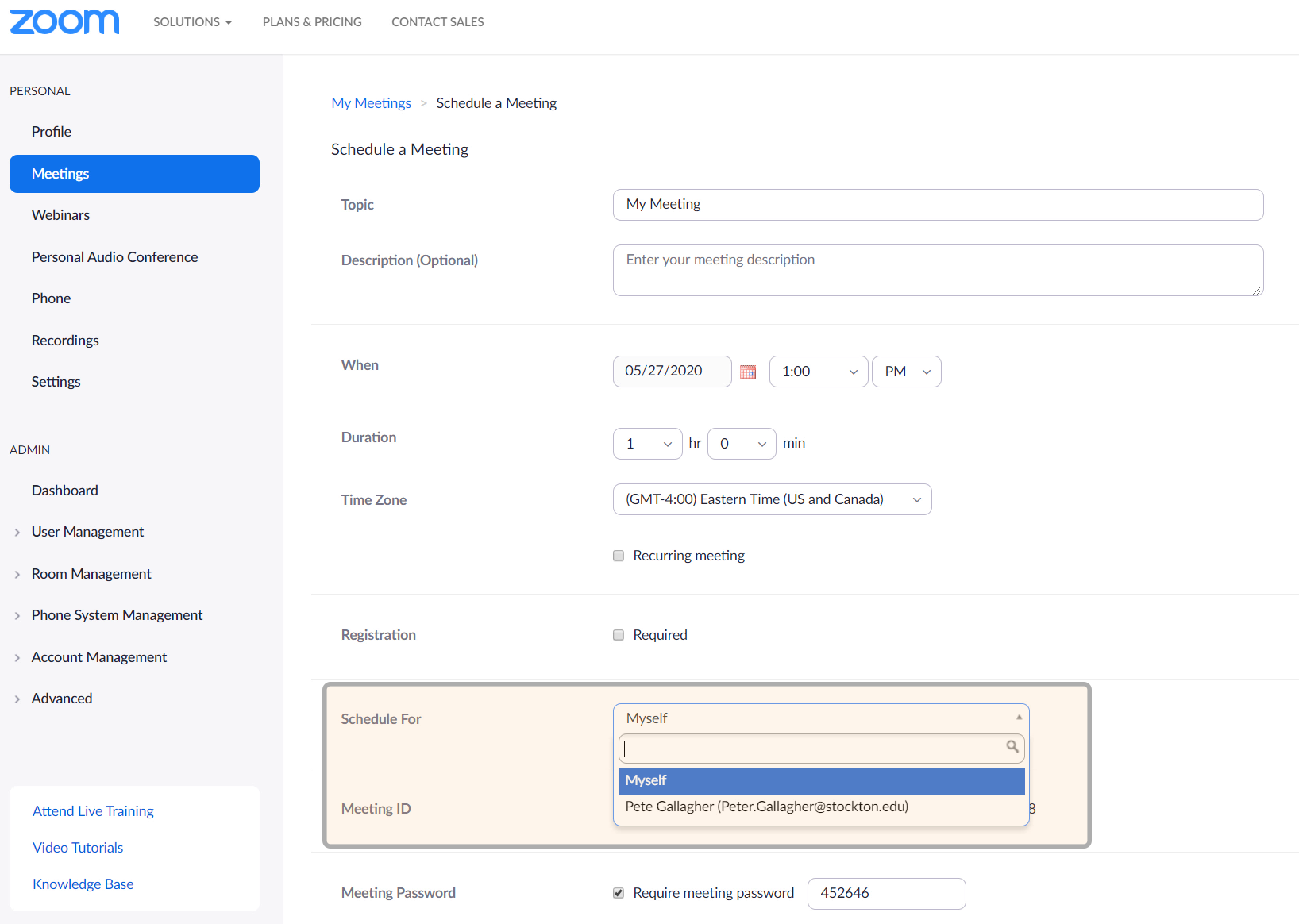Select Pete Gallagher in Schedule For list
Viewport: 1299px width, 924px height.
point(766,806)
